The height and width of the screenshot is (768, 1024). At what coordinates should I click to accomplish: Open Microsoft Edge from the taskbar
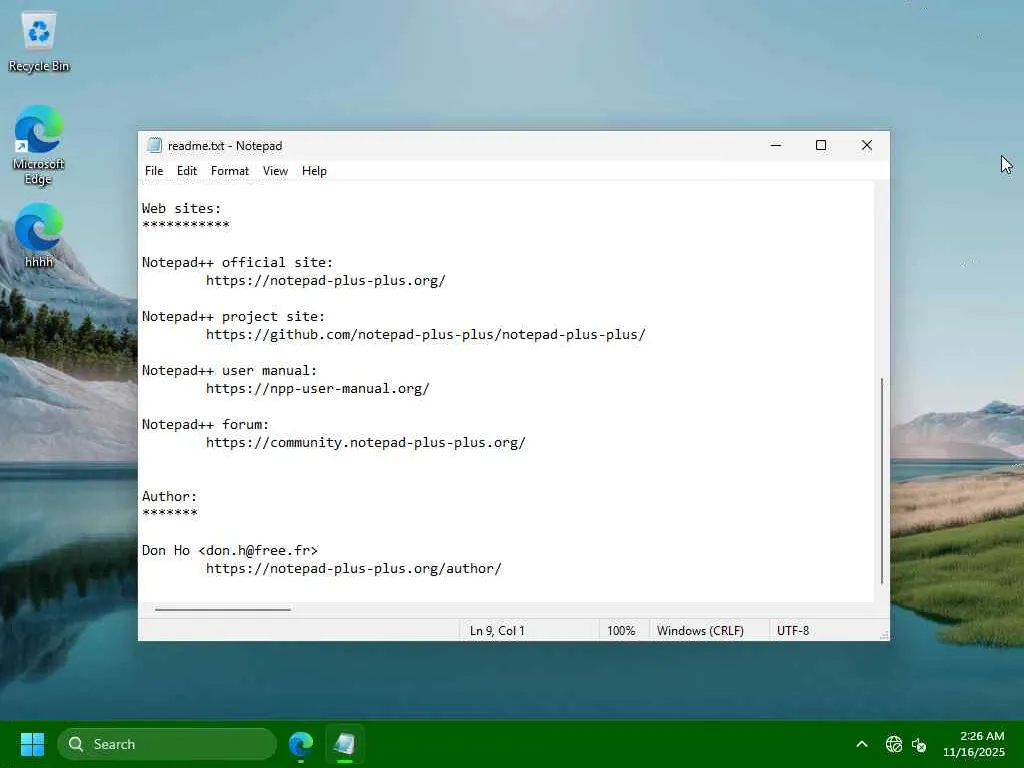click(301, 744)
